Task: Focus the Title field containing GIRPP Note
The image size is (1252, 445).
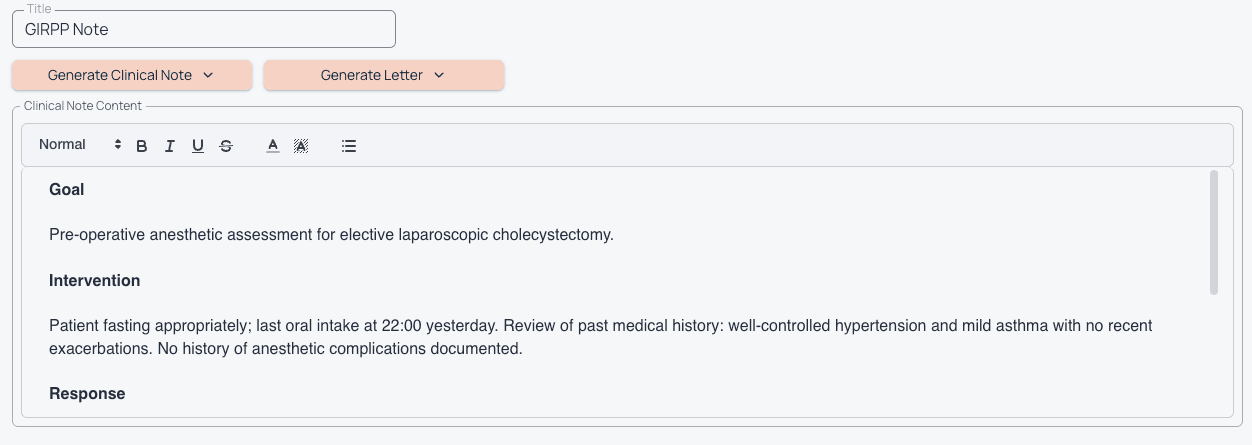Action: (203, 29)
